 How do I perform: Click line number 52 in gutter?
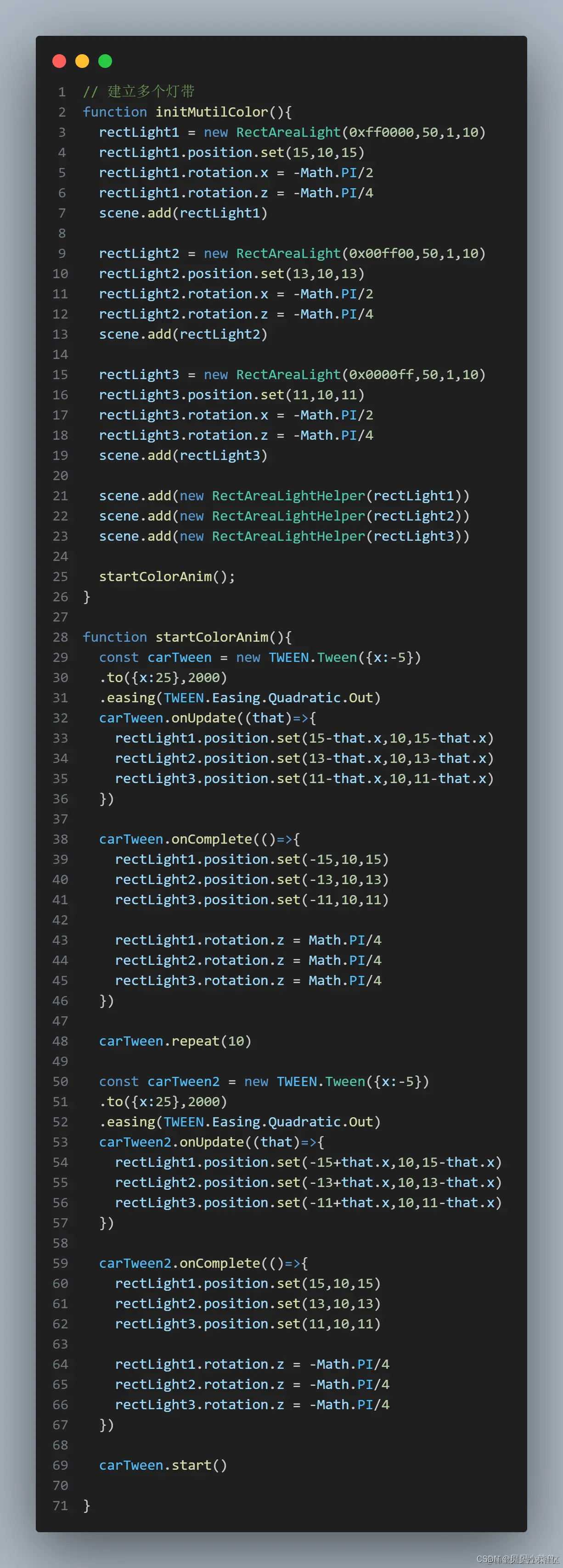[60, 1122]
